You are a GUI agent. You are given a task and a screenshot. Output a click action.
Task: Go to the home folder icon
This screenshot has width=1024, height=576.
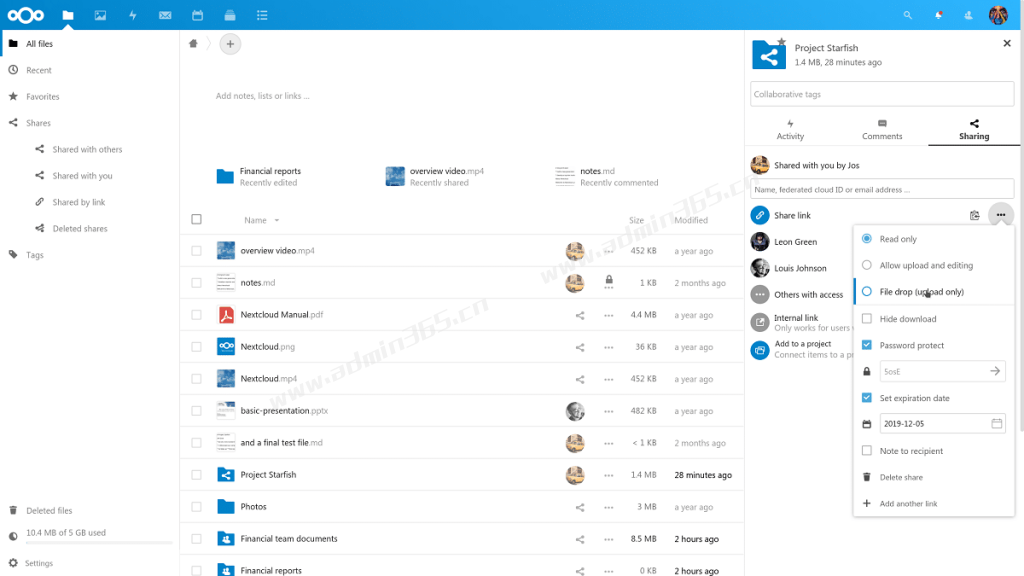(x=193, y=44)
